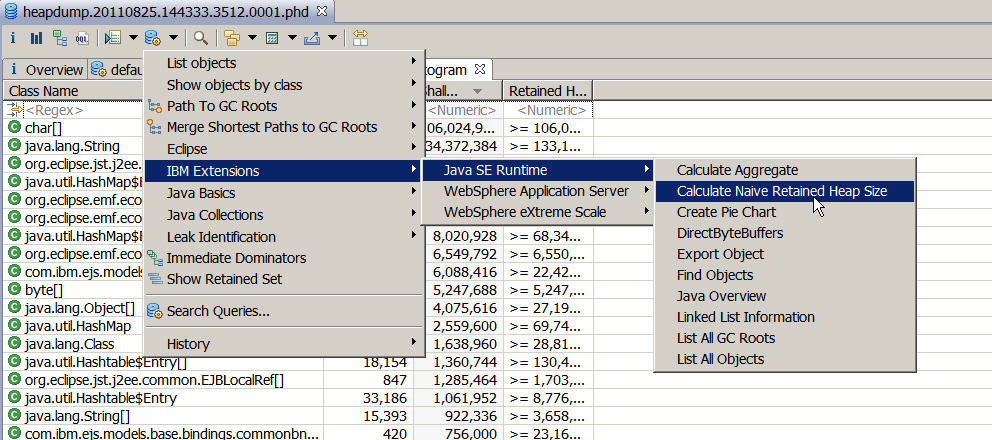
Task: Open dropdown arrow next to reports icon
Action: click(x=133, y=38)
